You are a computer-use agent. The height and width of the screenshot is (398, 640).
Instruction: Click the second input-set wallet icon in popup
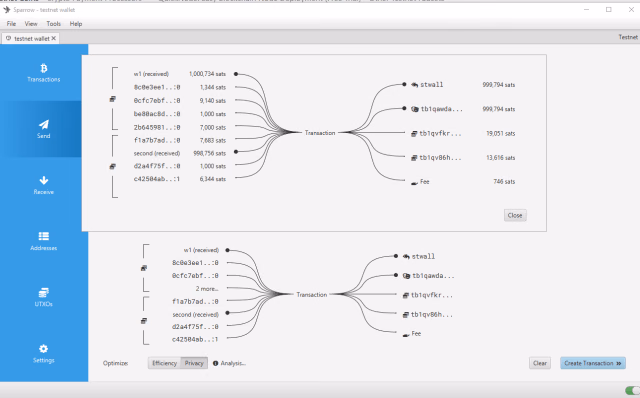[x=113, y=166]
